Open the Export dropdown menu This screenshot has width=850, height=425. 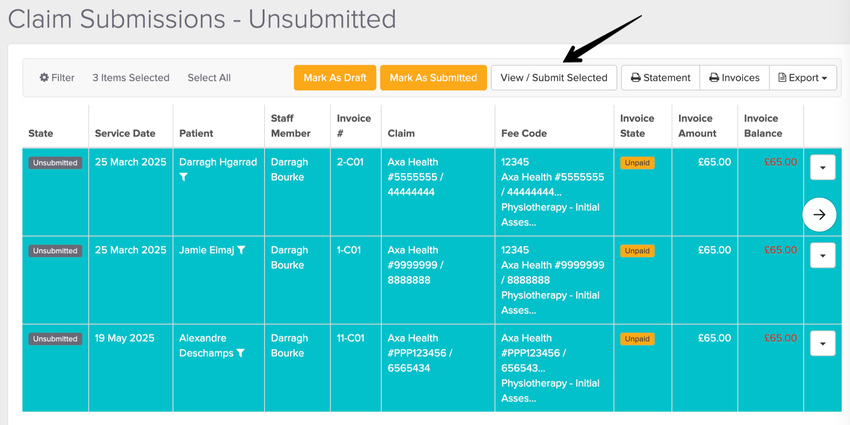[x=802, y=78]
